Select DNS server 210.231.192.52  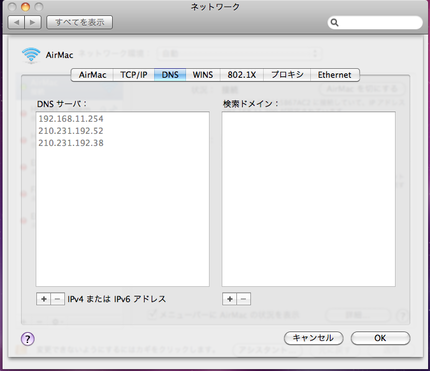click(x=122, y=131)
